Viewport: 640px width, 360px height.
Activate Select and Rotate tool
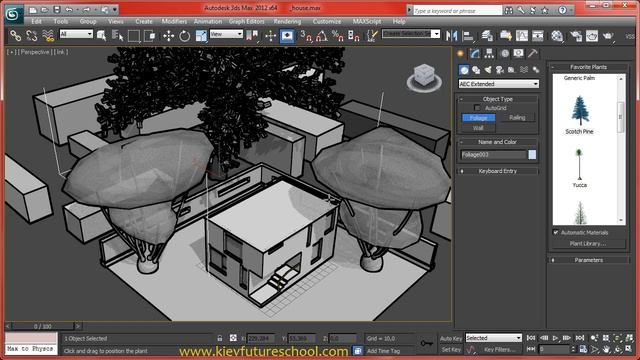coord(184,36)
